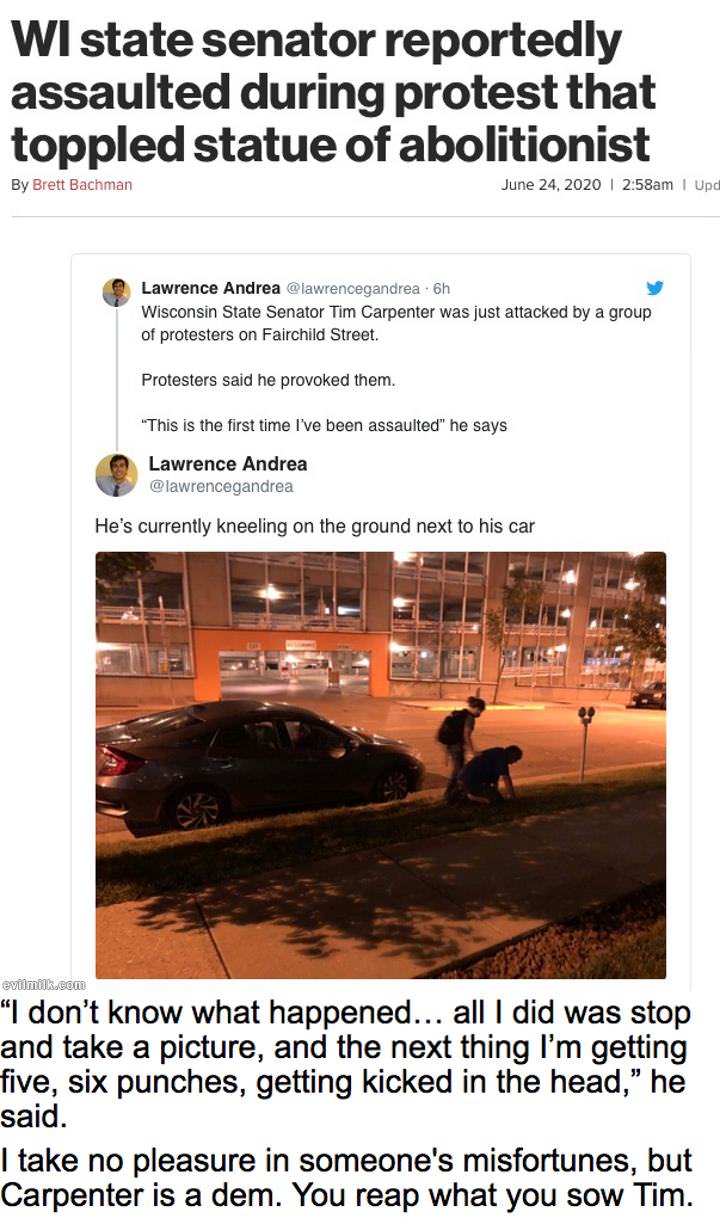Click the @lawrencegandrea handle in first tweet
This screenshot has width=720, height=1218.
353,289
